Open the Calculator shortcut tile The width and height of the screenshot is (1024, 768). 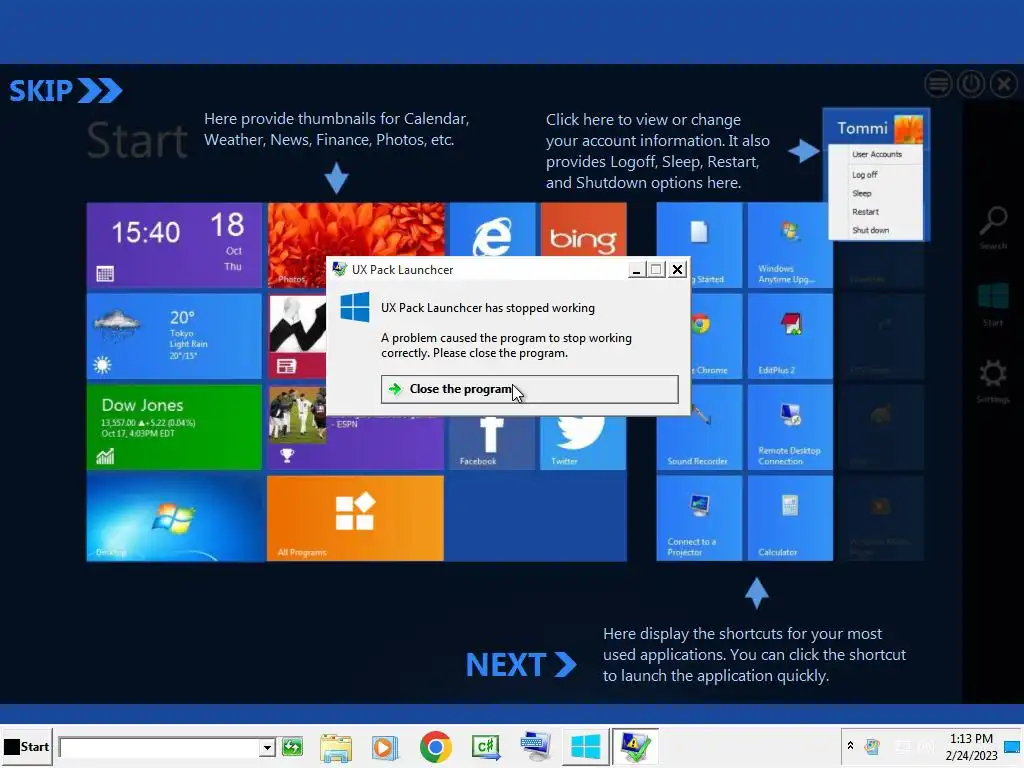pos(790,519)
